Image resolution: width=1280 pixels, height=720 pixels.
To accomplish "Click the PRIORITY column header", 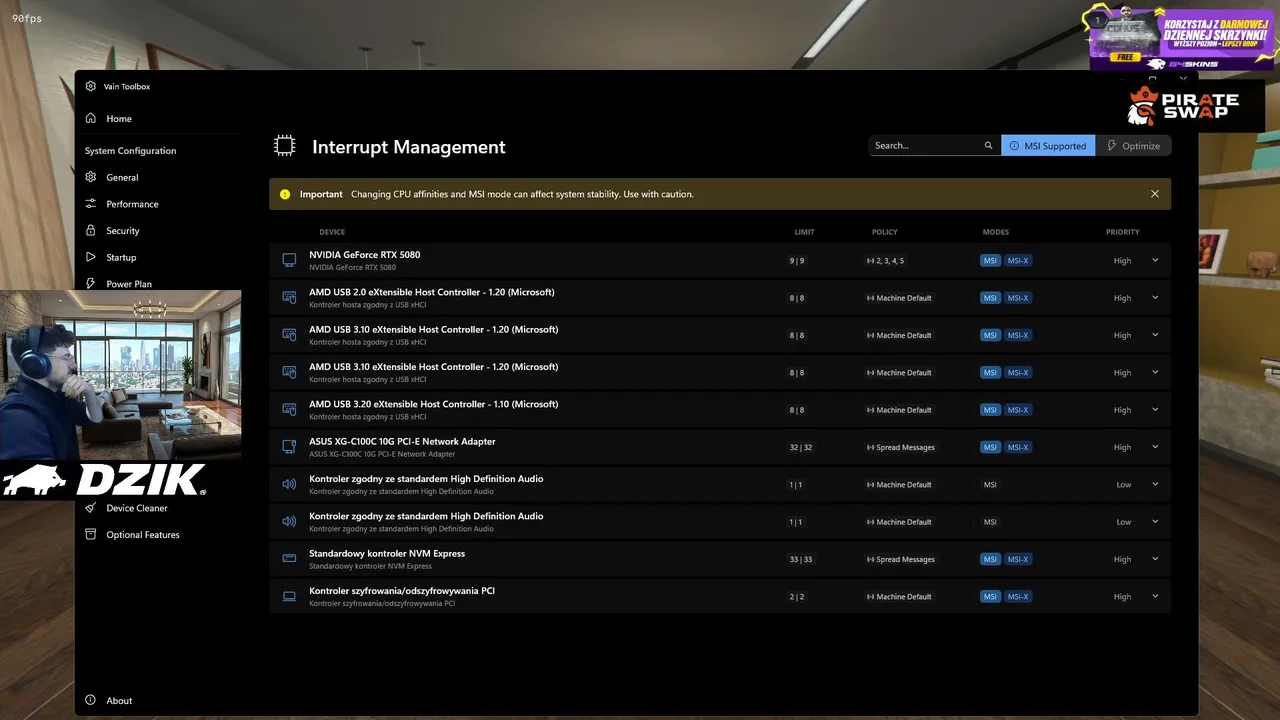I will [x=1123, y=232].
